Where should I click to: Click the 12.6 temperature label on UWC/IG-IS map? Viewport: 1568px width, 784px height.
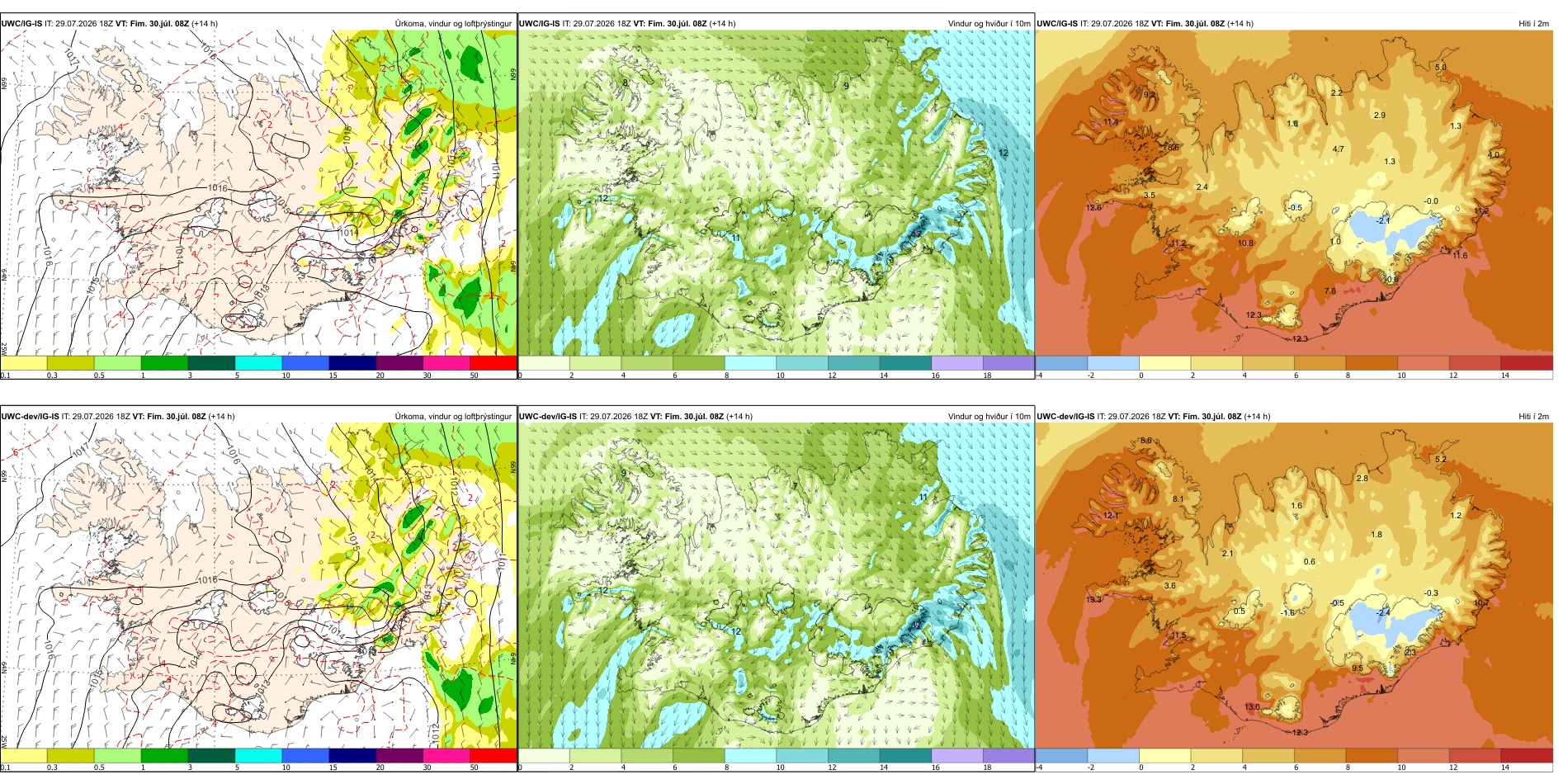pyautogui.click(x=1093, y=208)
